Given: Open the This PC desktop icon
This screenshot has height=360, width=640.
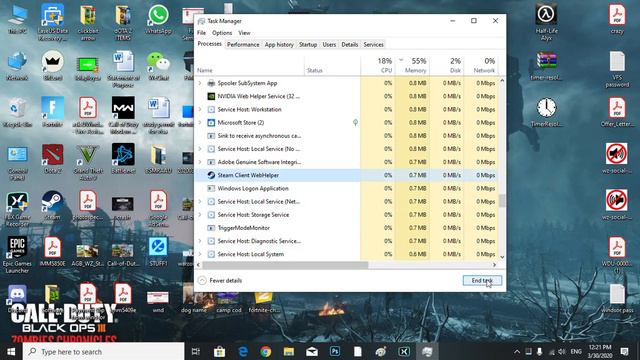Looking at the screenshot, I should click(x=17, y=19).
